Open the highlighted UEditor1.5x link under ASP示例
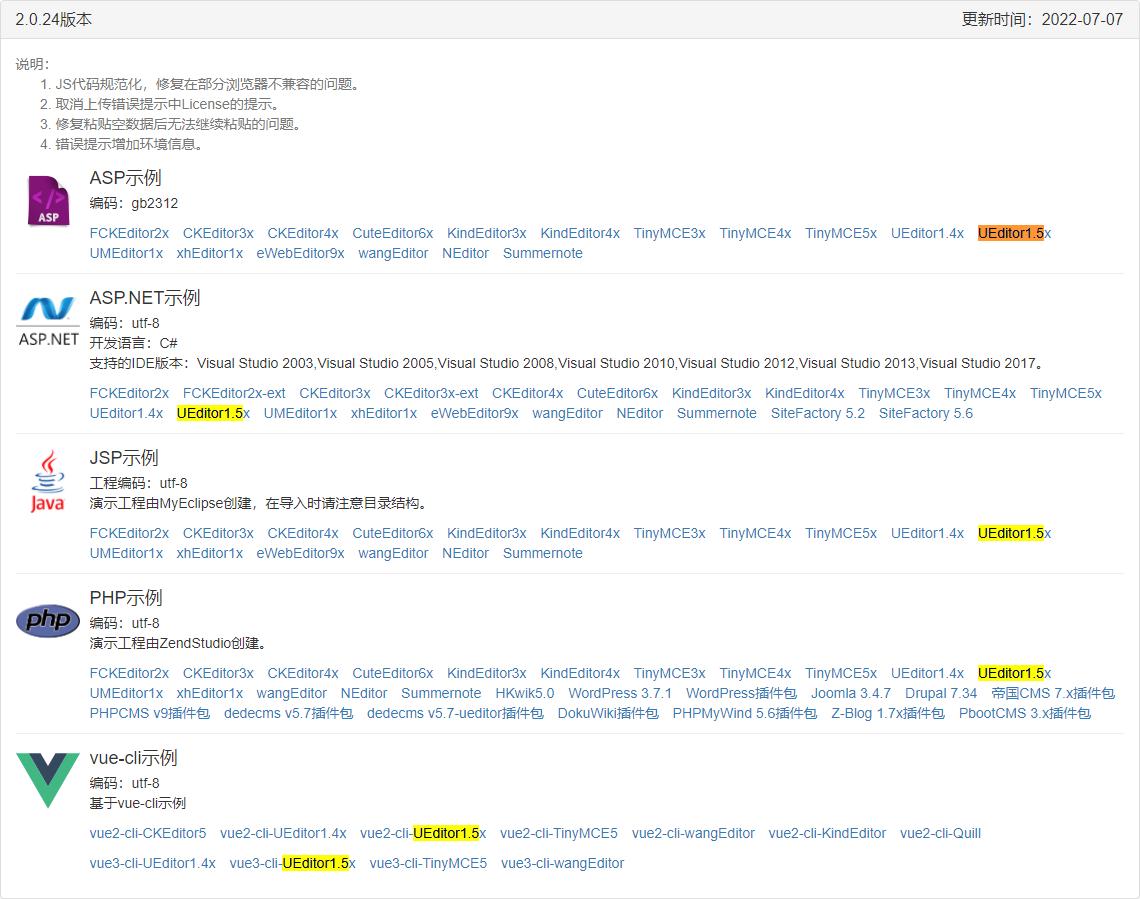Image resolution: width=1140 pixels, height=899 pixels. pos(1012,233)
